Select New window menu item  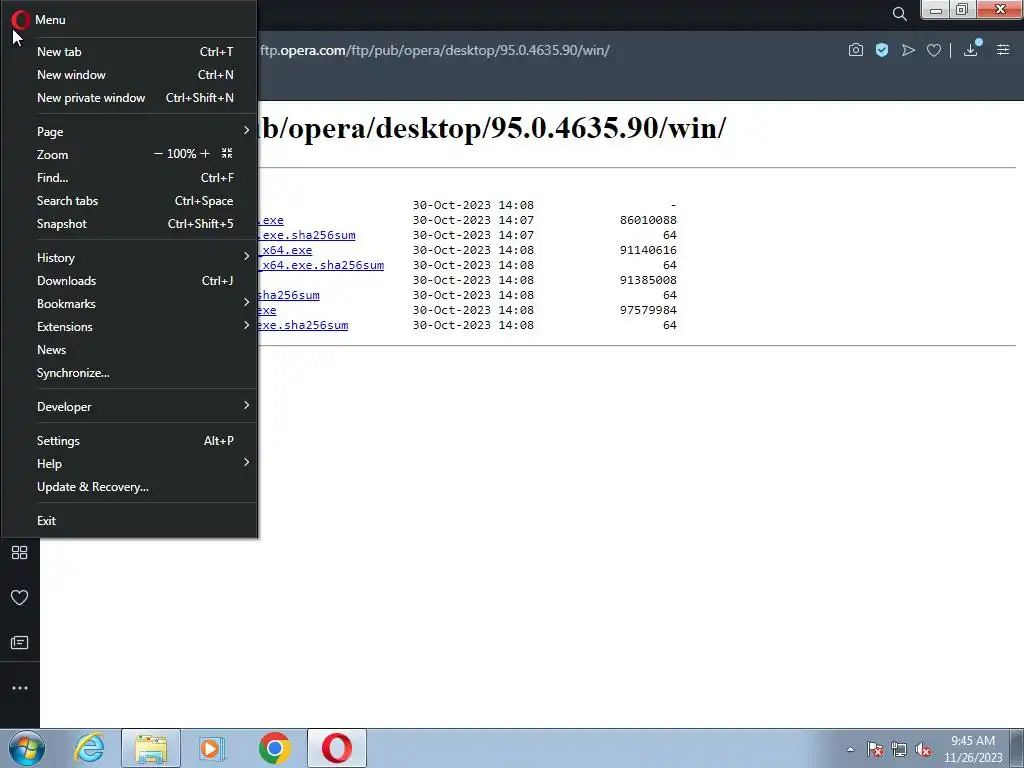130,74
